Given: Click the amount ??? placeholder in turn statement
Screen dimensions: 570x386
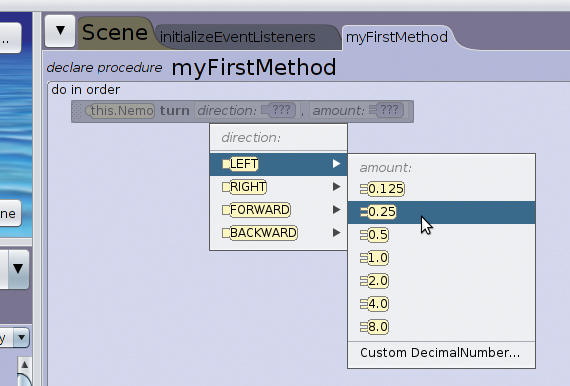Looking at the screenshot, I should click(x=387, y=110).
